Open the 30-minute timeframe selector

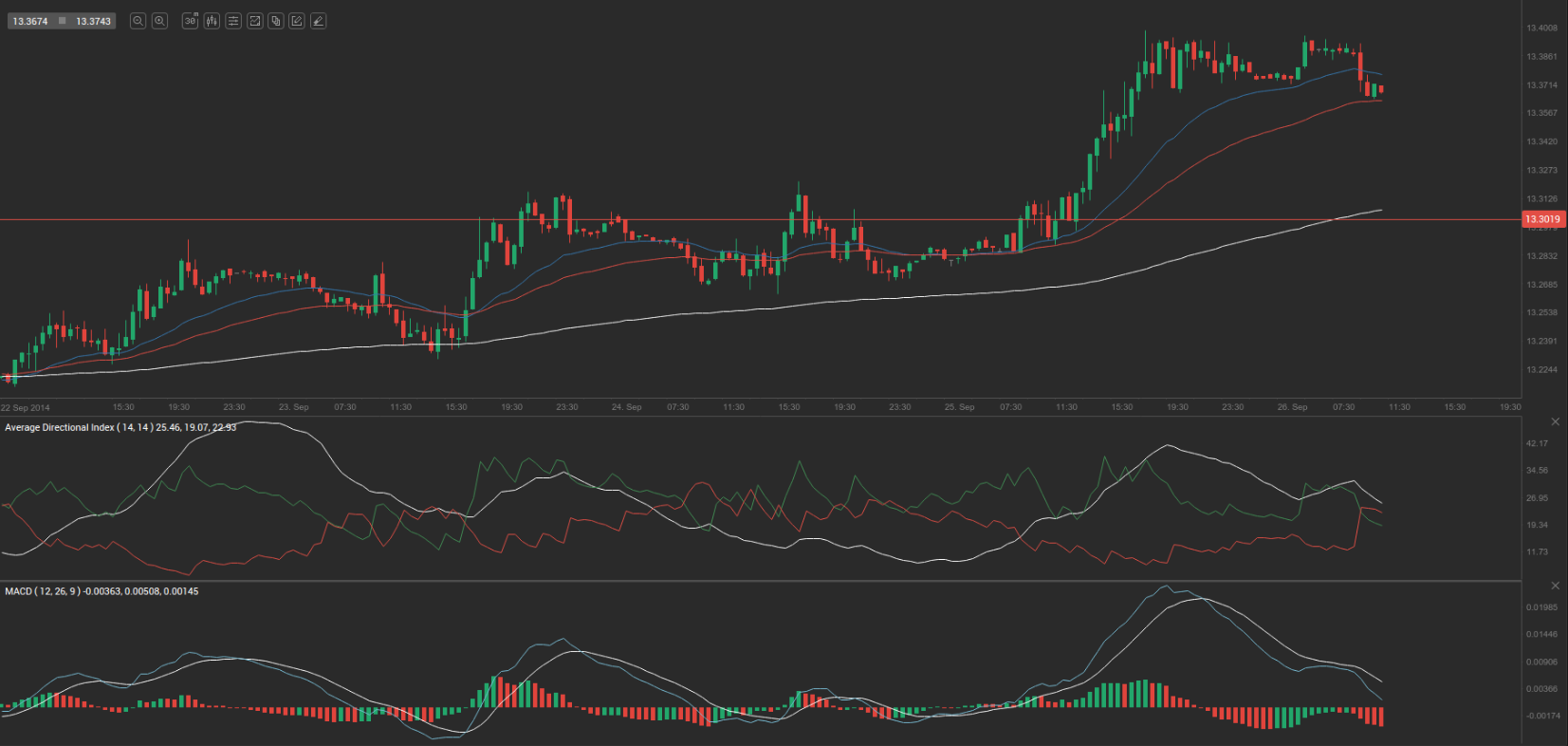190,21
